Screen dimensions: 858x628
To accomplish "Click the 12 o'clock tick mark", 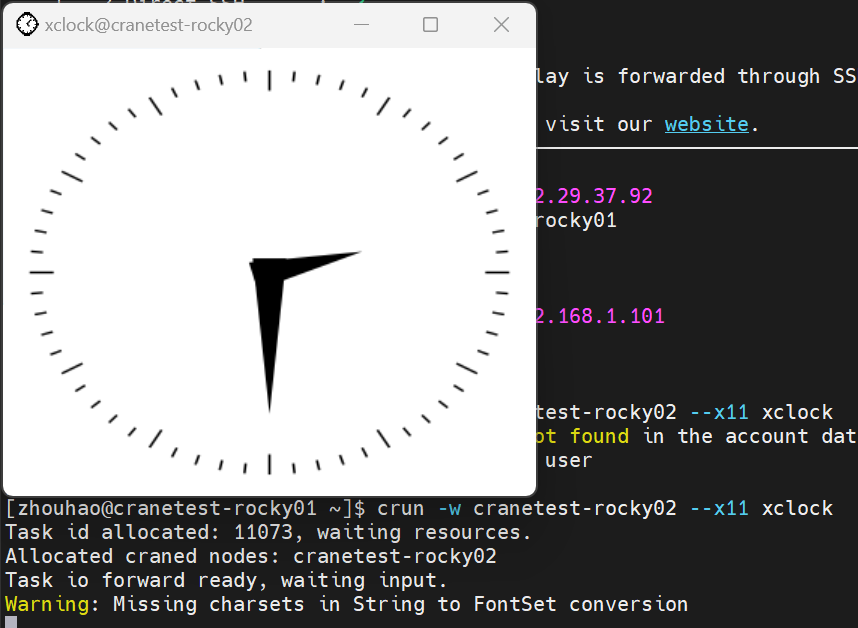I will [269, 80].
